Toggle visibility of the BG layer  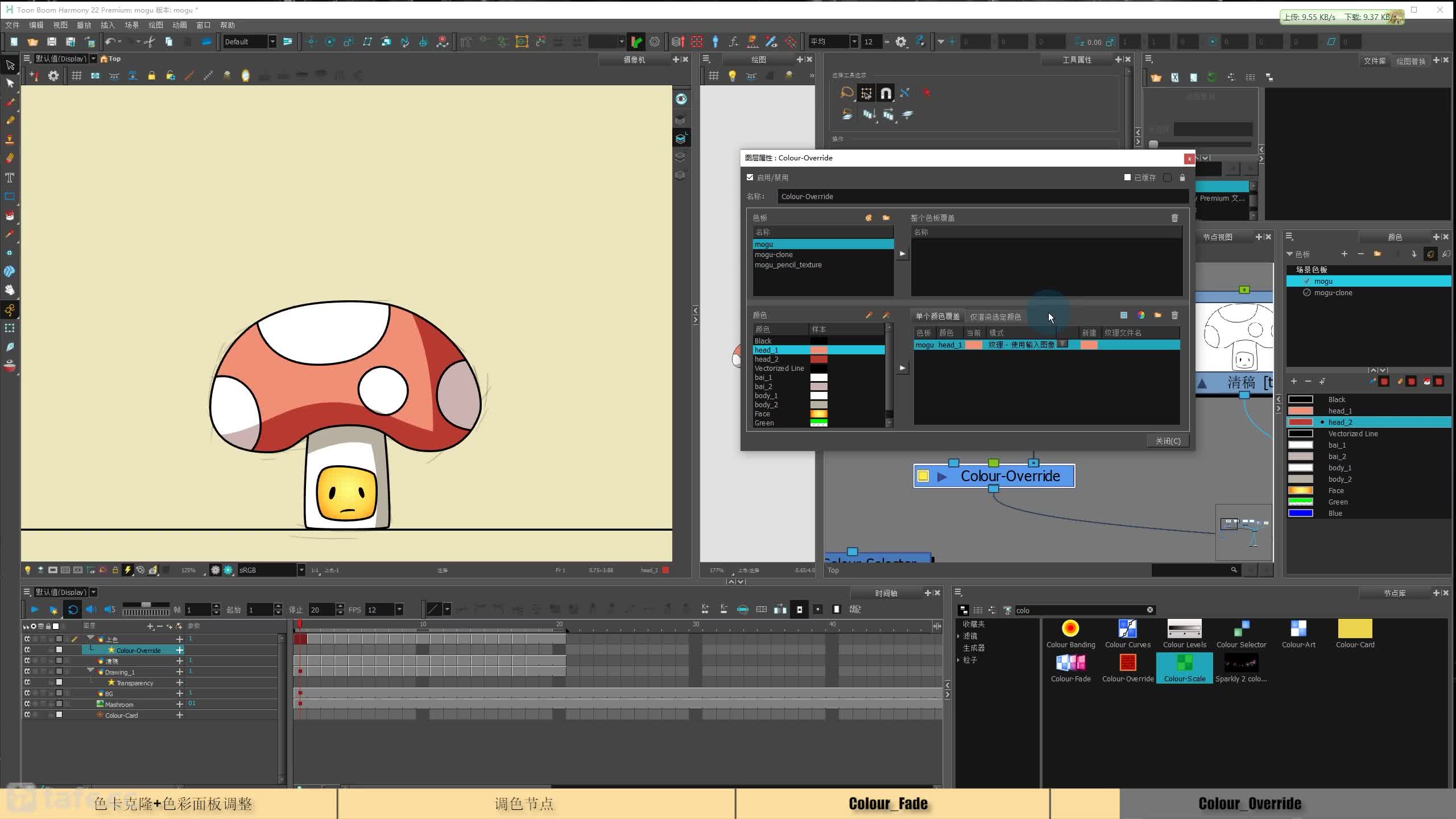click(27, 693)
